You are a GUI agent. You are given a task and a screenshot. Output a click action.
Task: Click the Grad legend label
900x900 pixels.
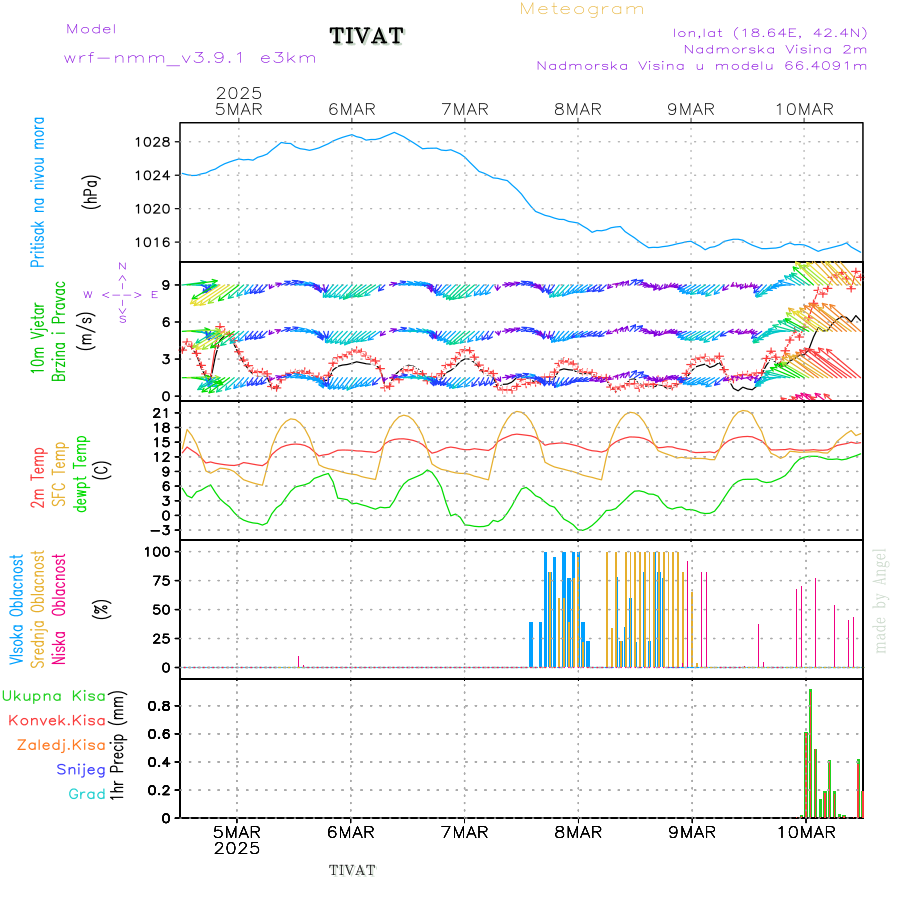(x=86, y=794)
